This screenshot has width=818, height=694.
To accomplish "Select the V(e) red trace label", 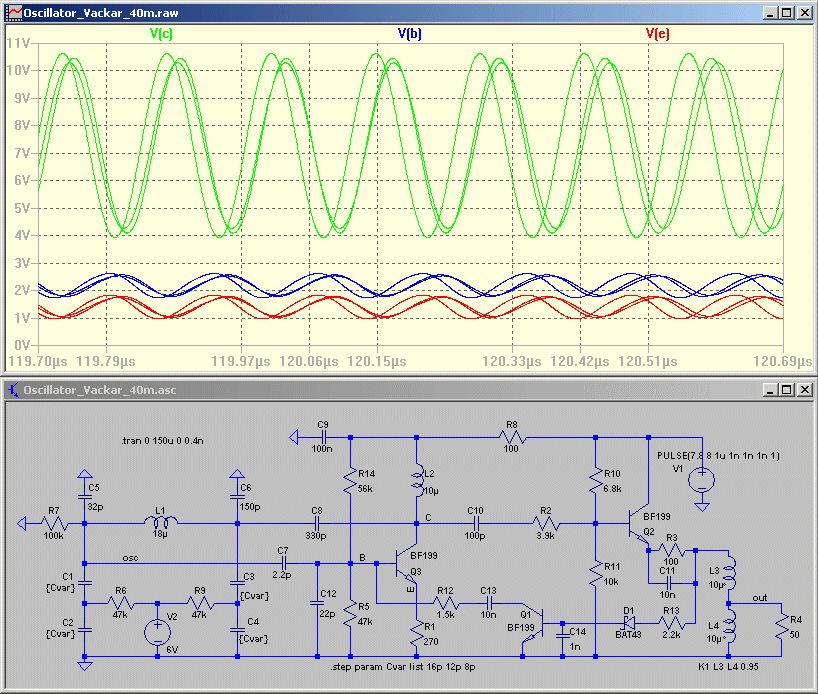I will pyautogui.click(x=657, y=34).
